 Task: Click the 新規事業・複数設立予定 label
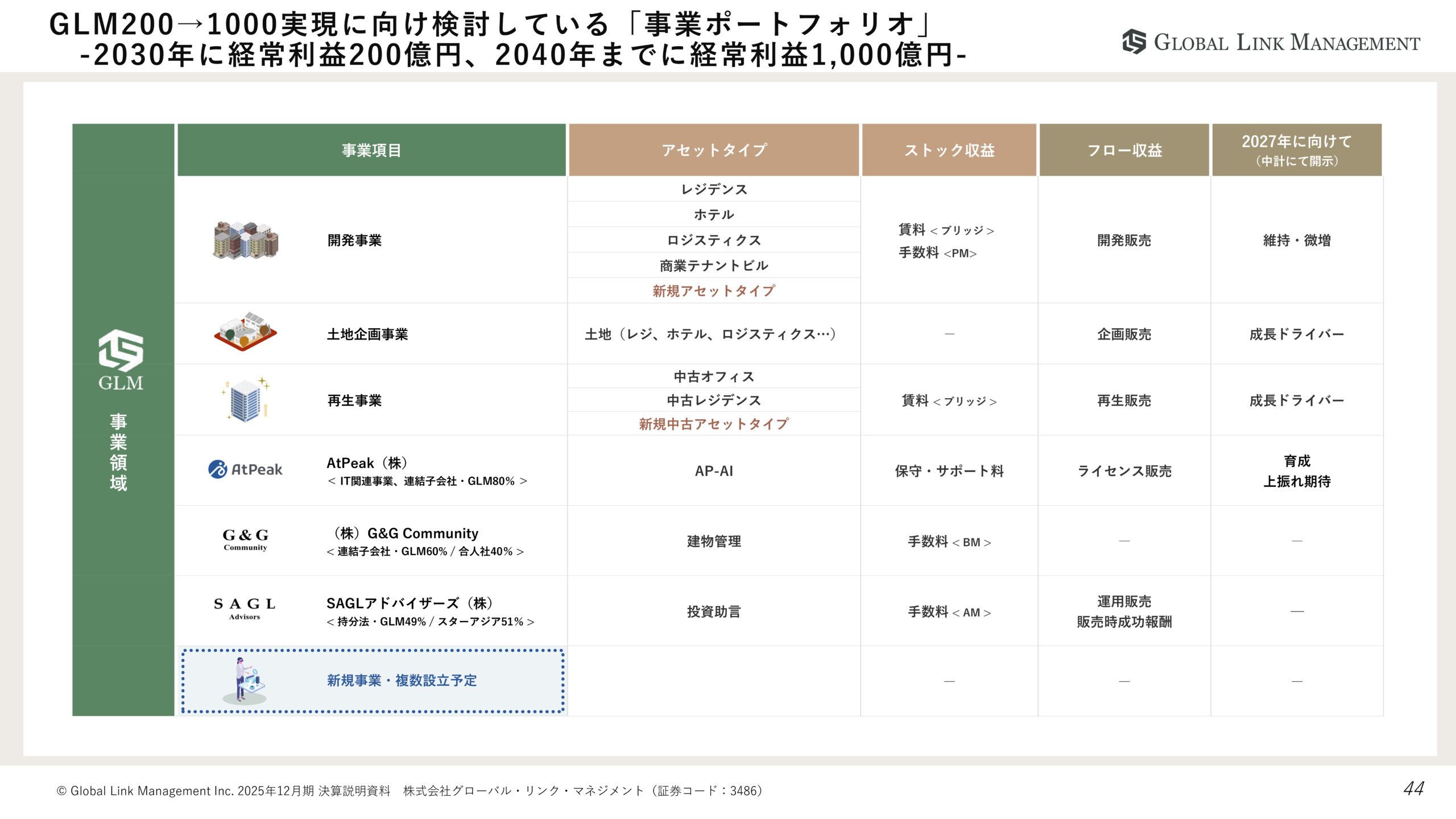coord(402,680)
